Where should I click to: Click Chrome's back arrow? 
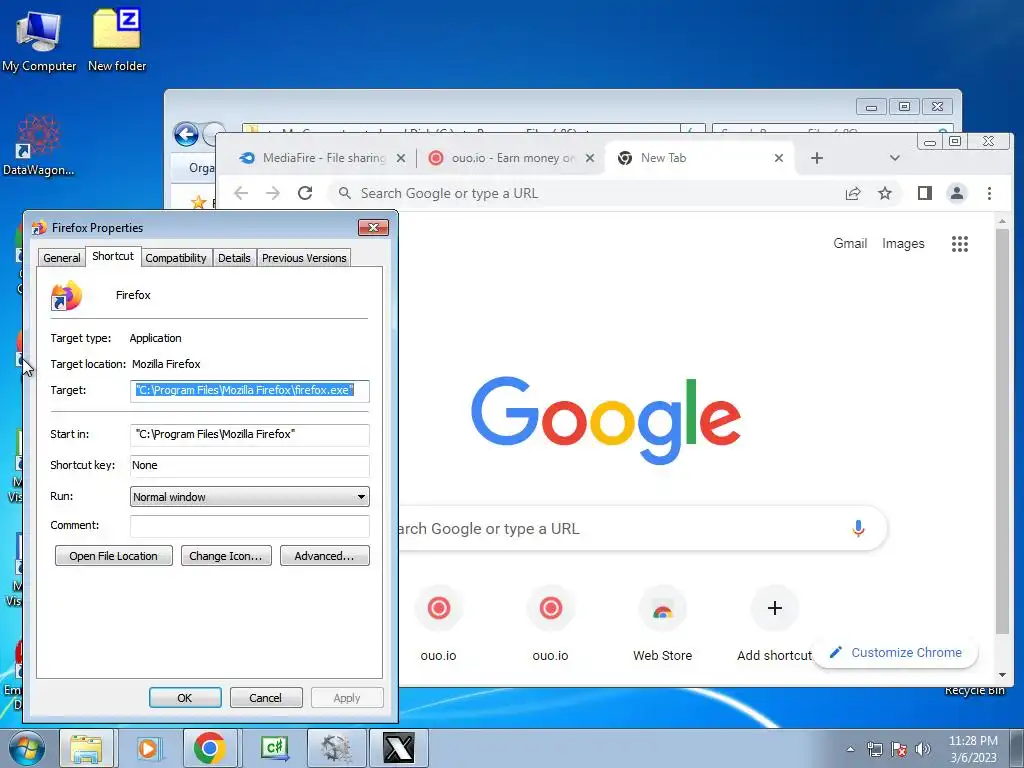pyautogui.click(x=241, y=193)
